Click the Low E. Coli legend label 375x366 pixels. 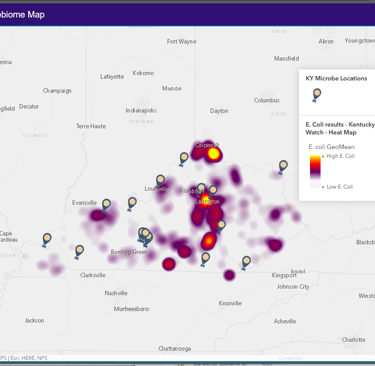(x=339, y=187)
